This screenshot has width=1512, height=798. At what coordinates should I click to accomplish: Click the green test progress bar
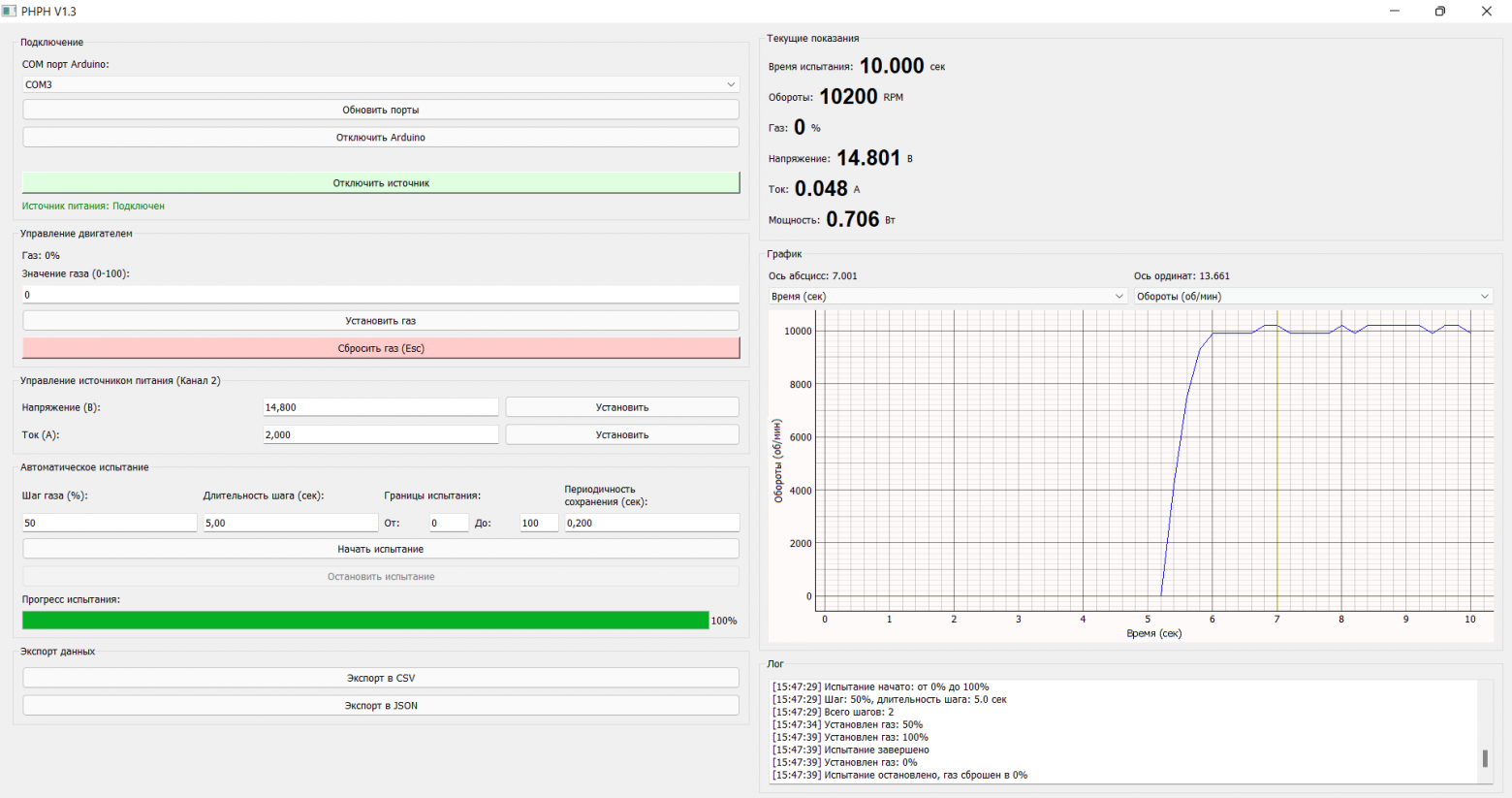pyautogui.click(x=365, y=620)
